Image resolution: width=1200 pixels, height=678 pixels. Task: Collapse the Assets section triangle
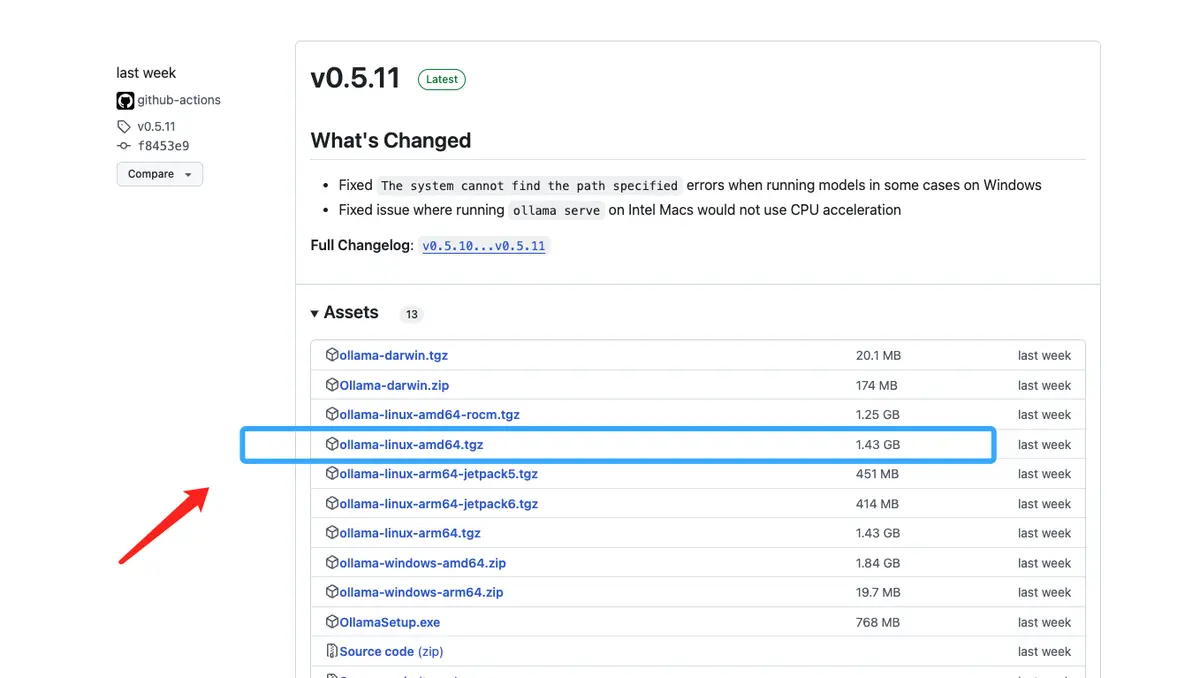pos(315,313)
